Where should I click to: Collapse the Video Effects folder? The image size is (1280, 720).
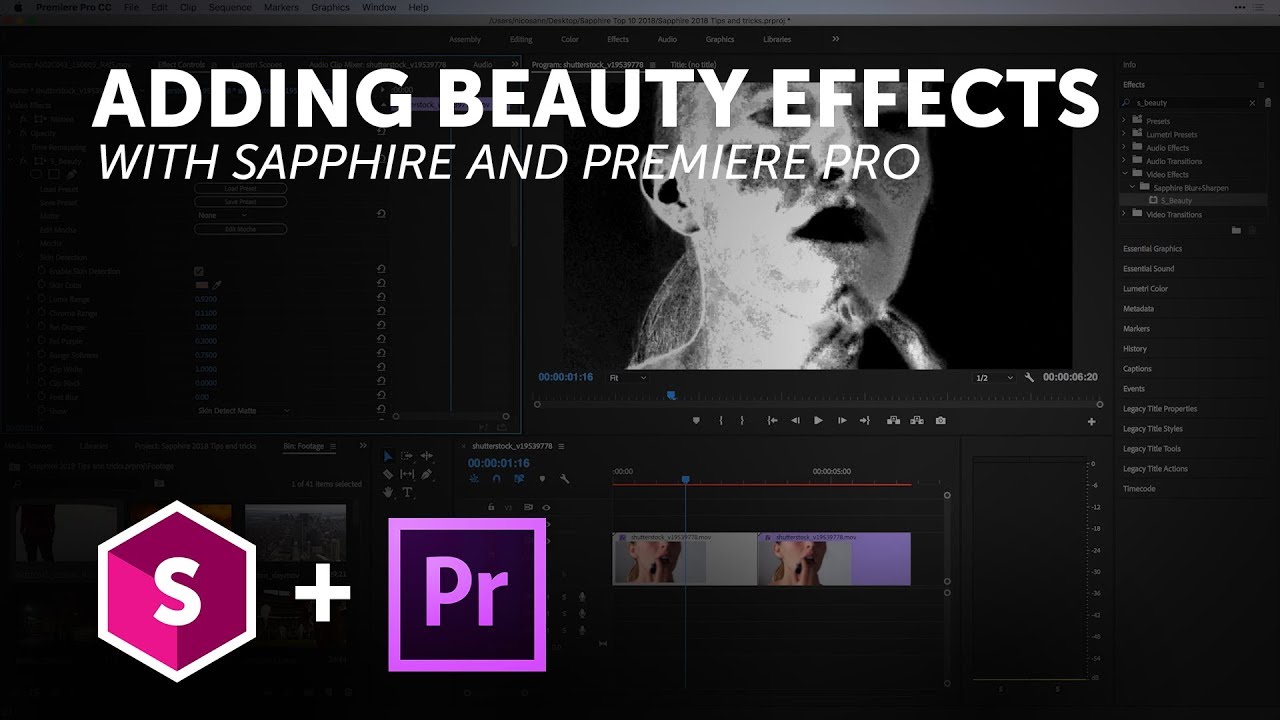1124,174
